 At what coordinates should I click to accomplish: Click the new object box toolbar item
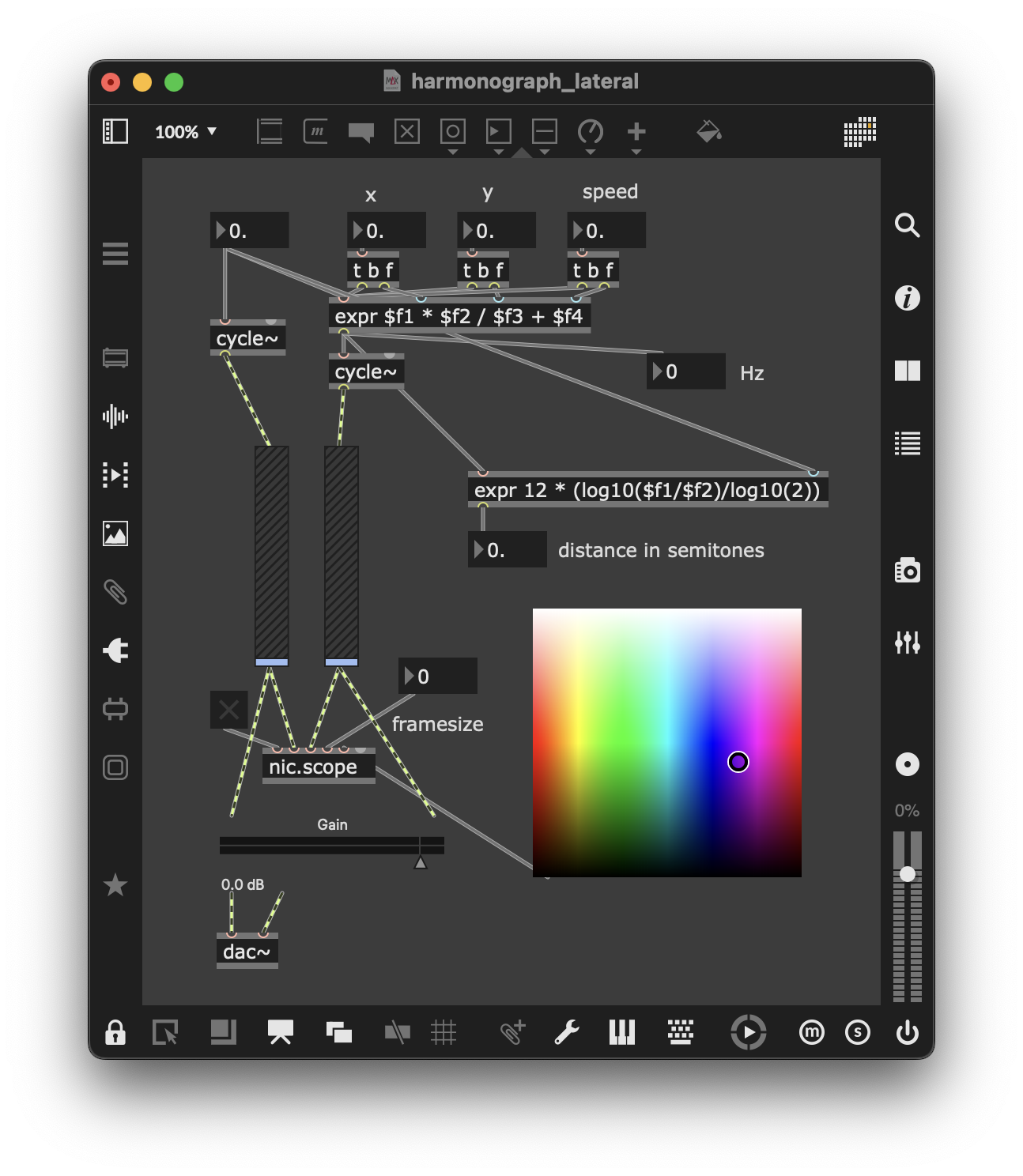(x=270, y=131)
